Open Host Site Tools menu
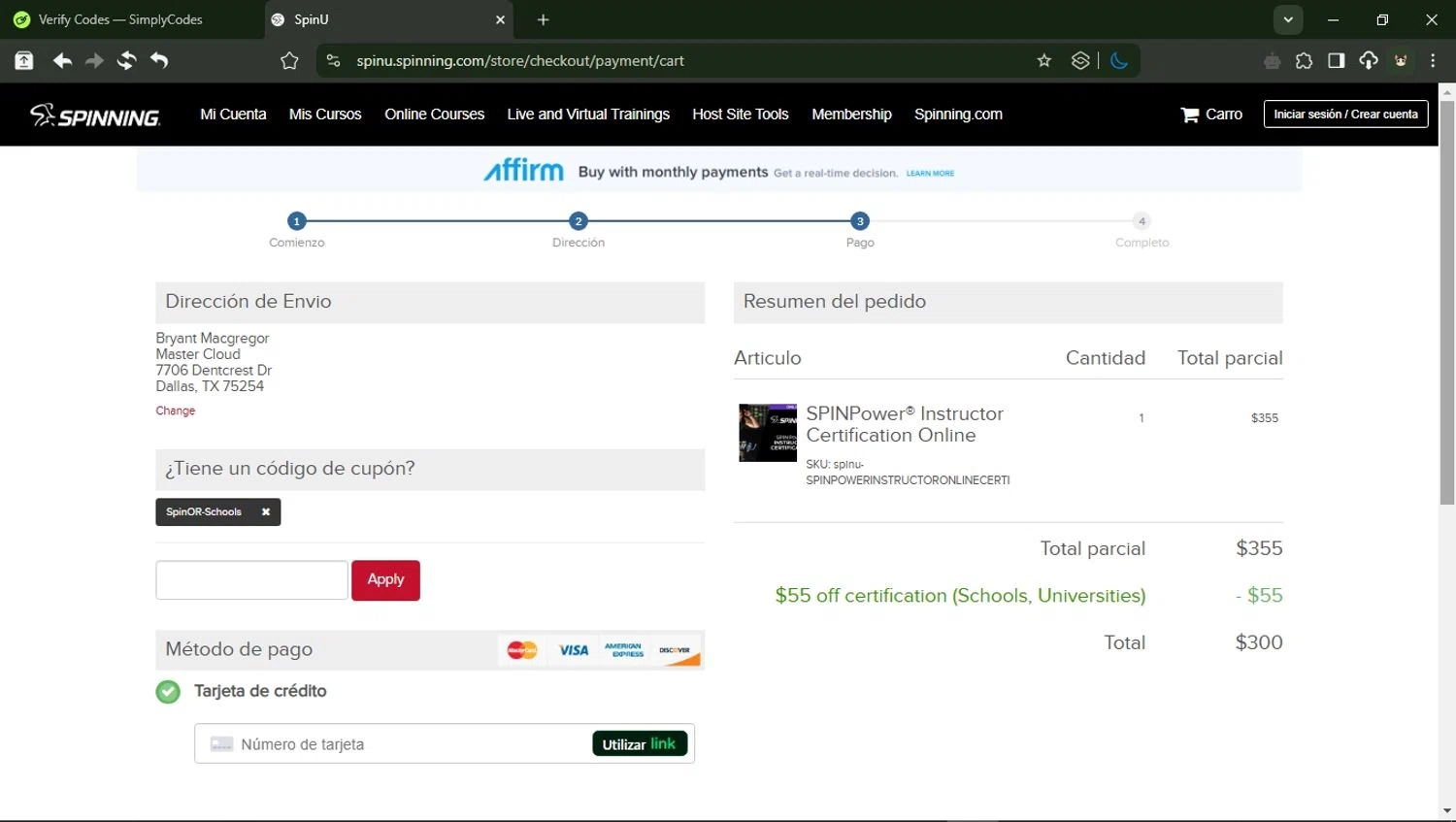Image resolution: width=1456 pixels, height=822 pixels. click(741, 115)
